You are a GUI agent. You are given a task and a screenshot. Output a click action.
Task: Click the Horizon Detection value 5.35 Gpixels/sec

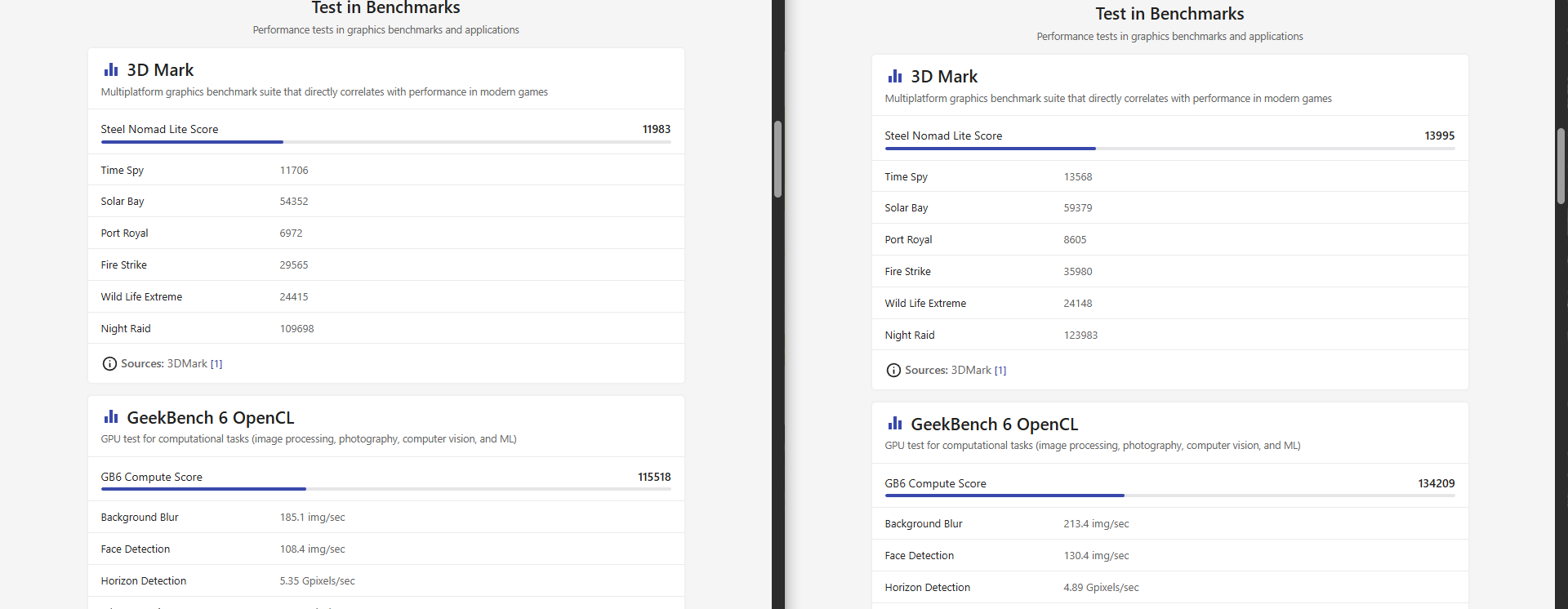317,581
